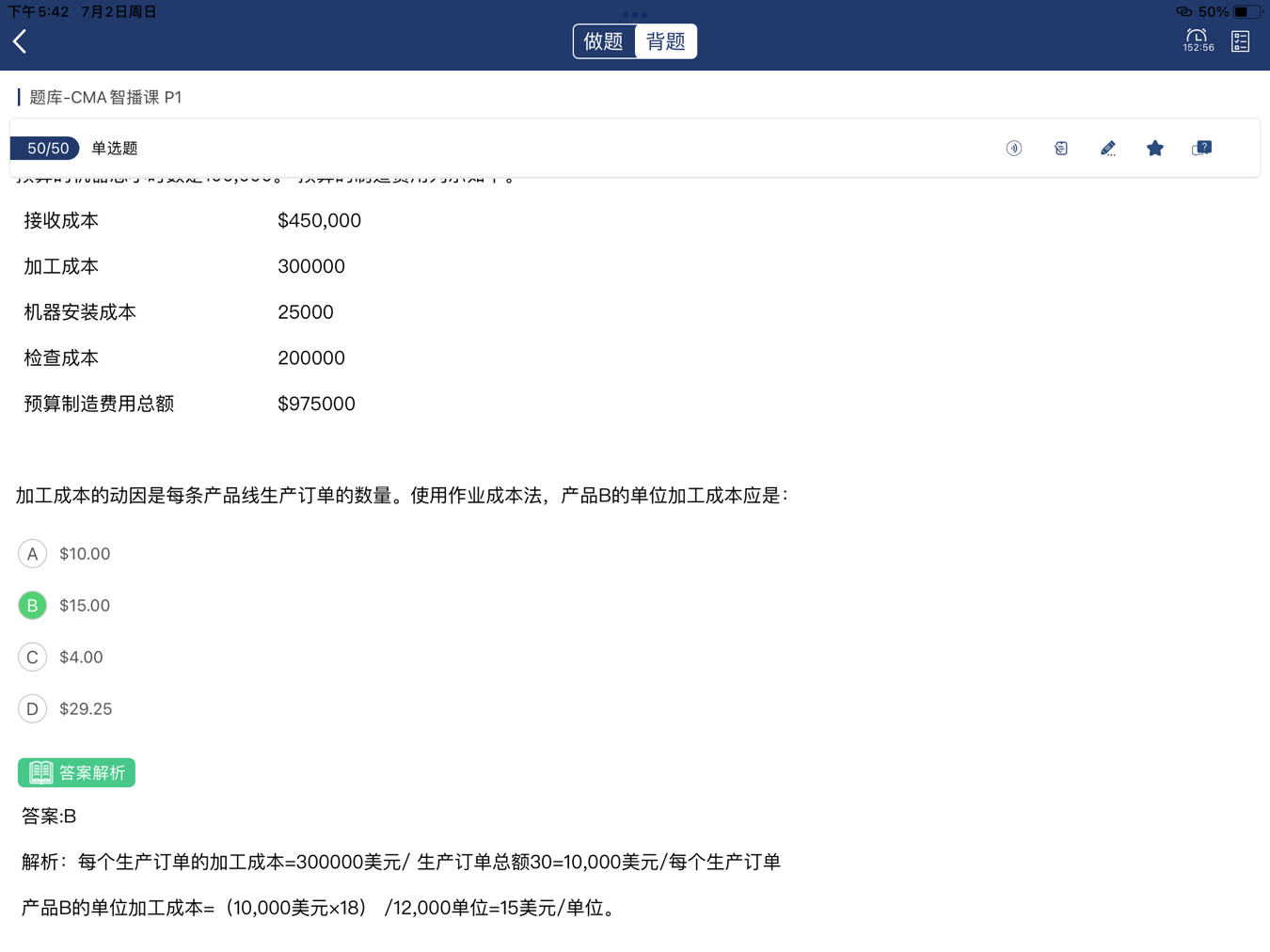
Task: Select the green option B circle
Action: [32, 606]
